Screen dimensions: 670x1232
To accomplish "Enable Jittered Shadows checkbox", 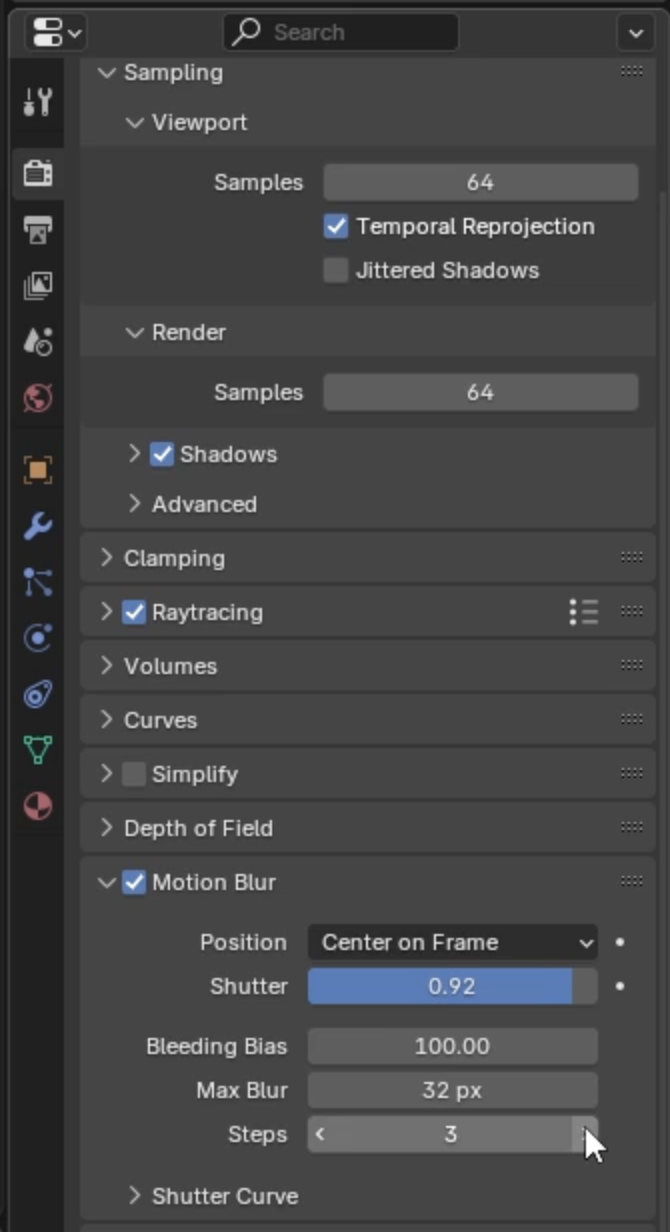I will click(336, 270).
